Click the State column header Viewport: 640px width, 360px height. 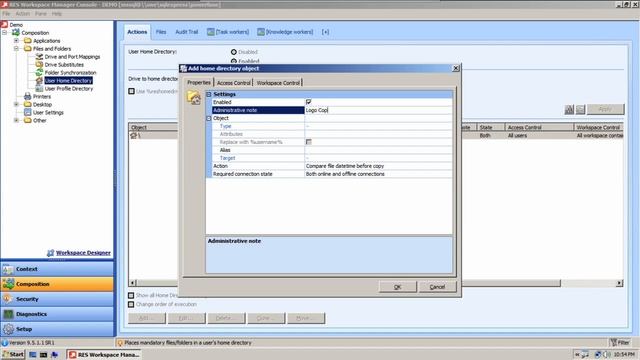[x=491, y=127]
